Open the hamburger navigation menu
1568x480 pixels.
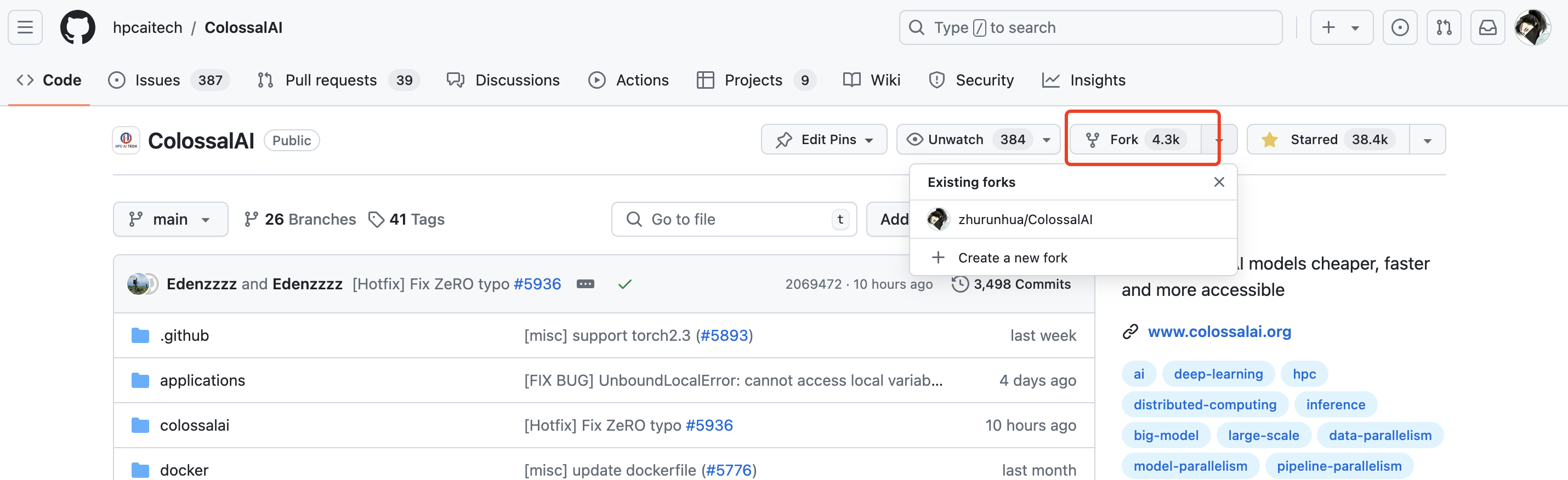coord(25,27)
